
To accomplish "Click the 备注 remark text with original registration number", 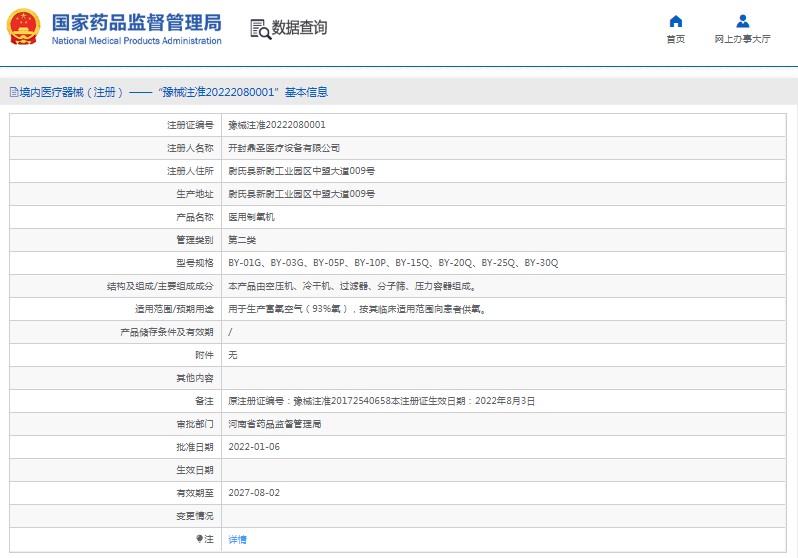I will pos(381,401).
